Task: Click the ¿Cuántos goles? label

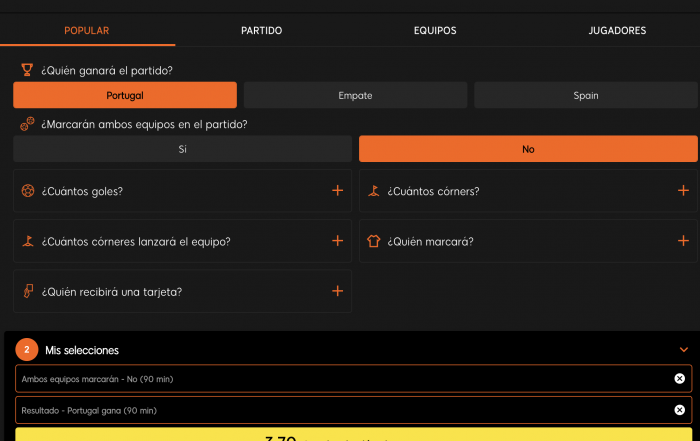Action: pos(82,191)
